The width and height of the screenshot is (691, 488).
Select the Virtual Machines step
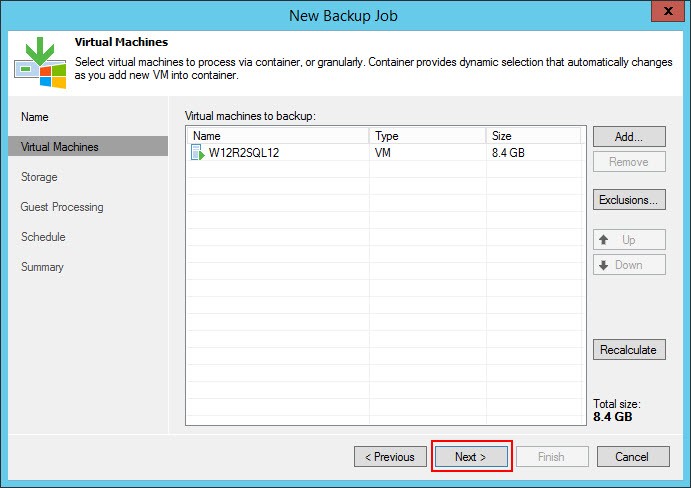pyautogui.click(x=60, y=147)
